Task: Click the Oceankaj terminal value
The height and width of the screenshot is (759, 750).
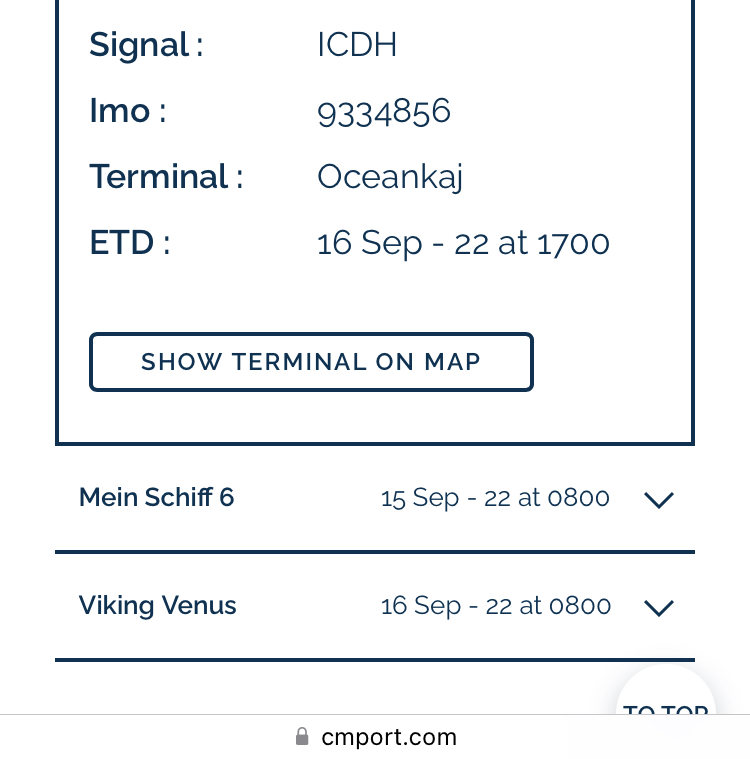Action: 390,178
